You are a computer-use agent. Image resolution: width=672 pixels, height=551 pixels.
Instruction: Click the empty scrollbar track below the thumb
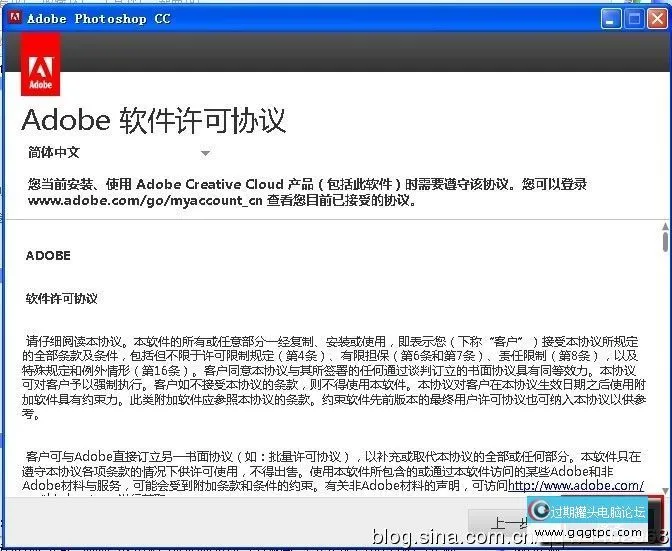[x=665, y=380]
